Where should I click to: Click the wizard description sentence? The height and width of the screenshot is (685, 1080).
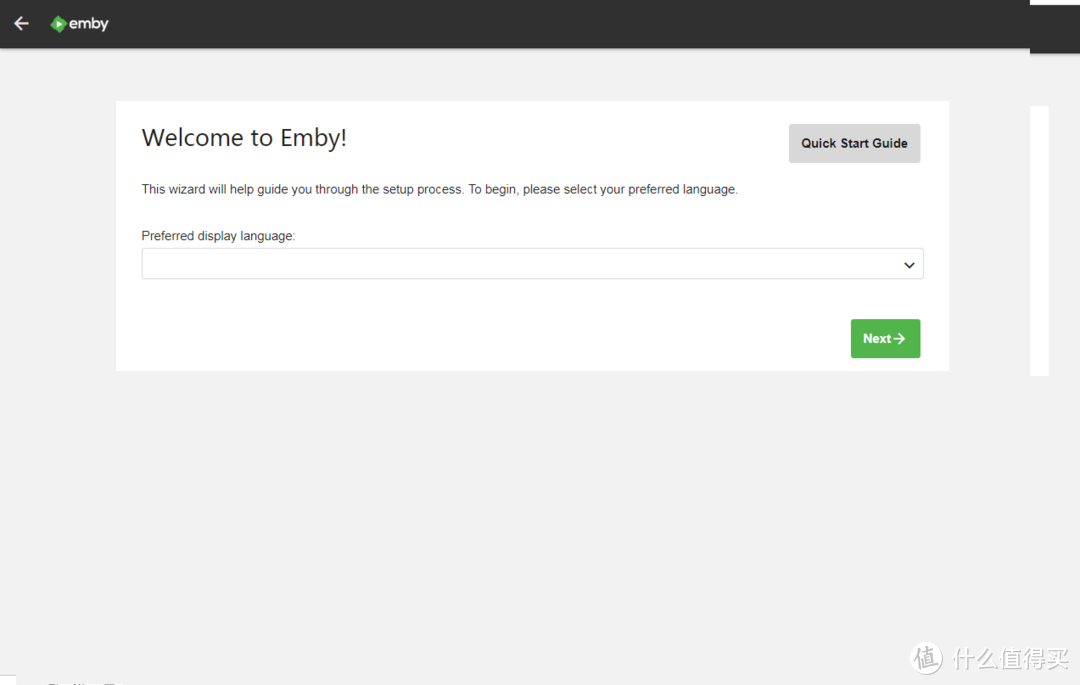(439, 189)
